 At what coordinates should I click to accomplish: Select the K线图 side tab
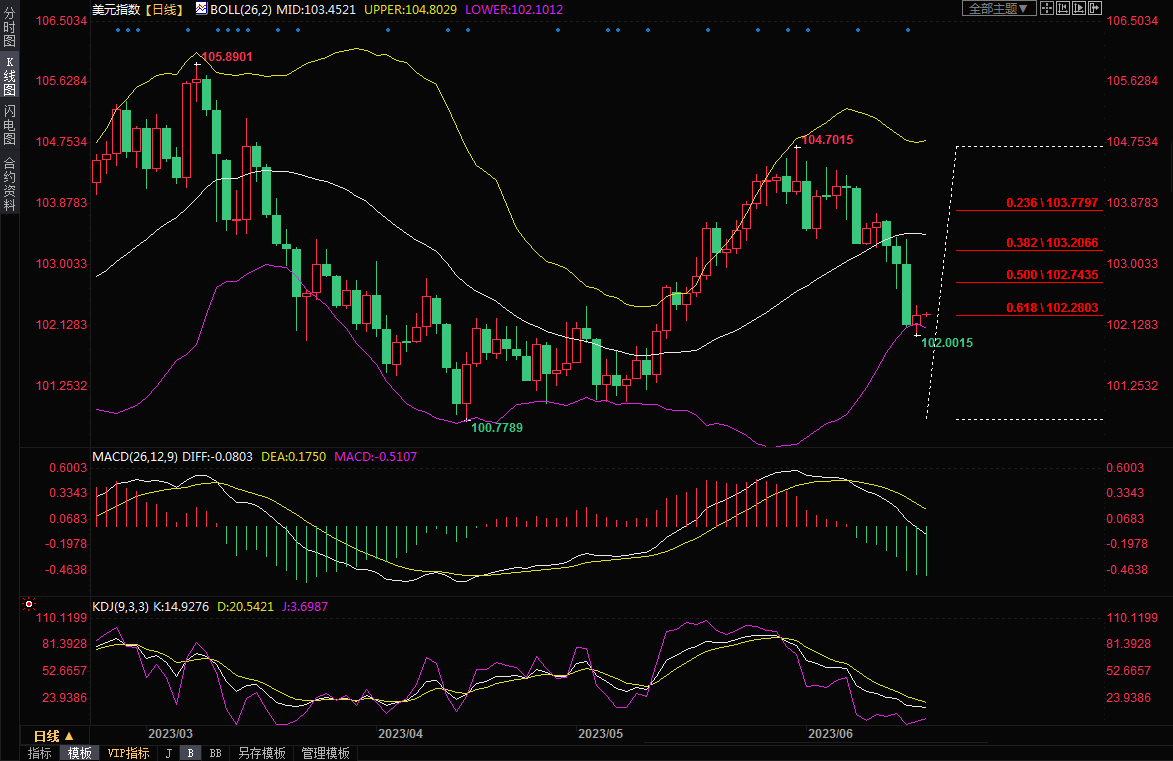click(9, 76)
